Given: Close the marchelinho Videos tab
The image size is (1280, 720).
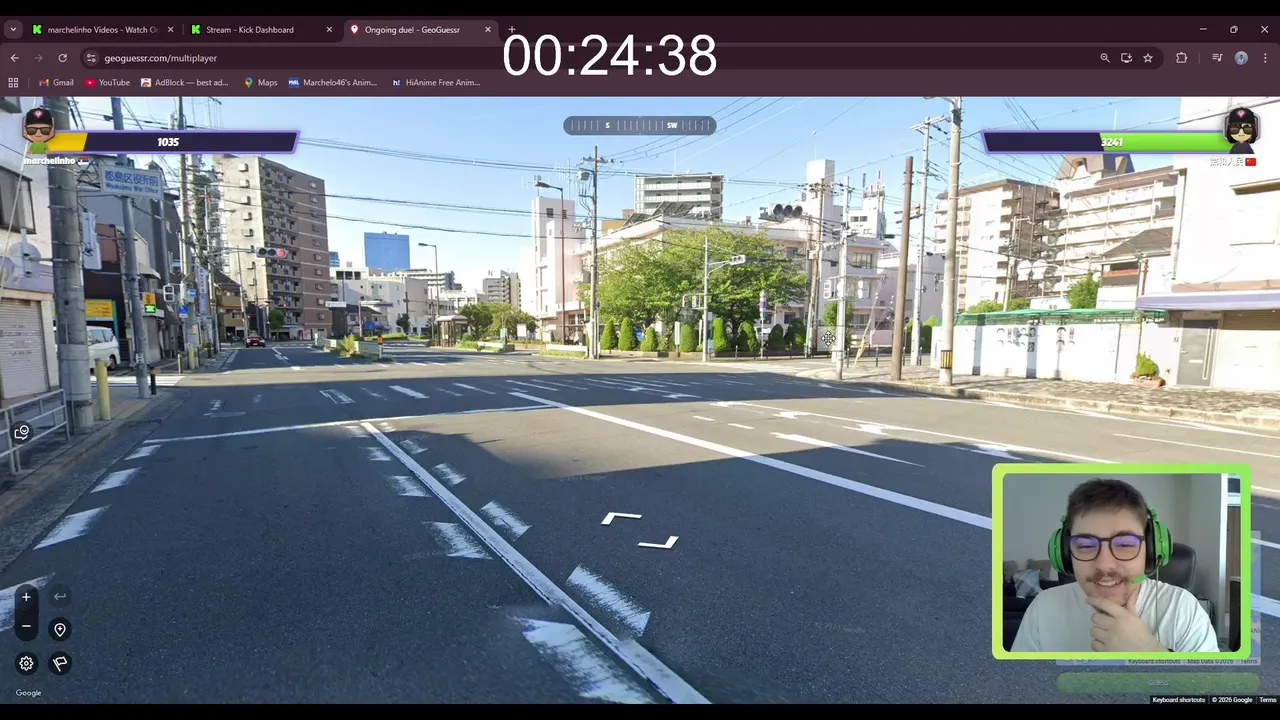Looking at the screenshot, I should 170,30.
